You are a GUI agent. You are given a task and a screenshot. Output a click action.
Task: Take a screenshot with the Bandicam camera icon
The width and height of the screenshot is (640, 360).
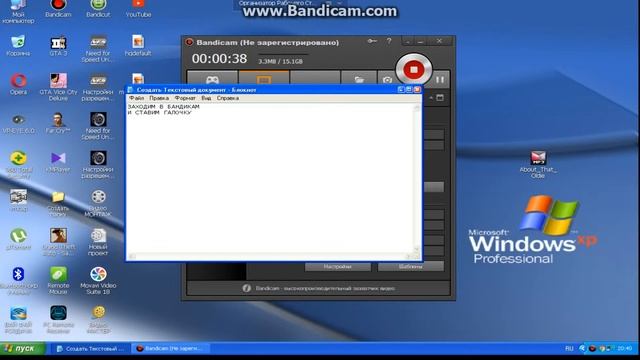pos(387,80)
